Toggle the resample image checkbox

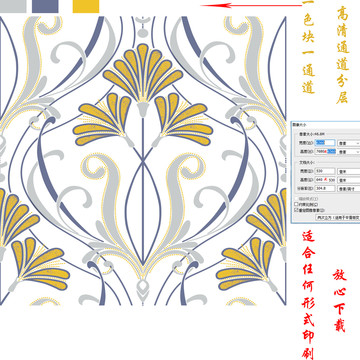tap(296, 210)
